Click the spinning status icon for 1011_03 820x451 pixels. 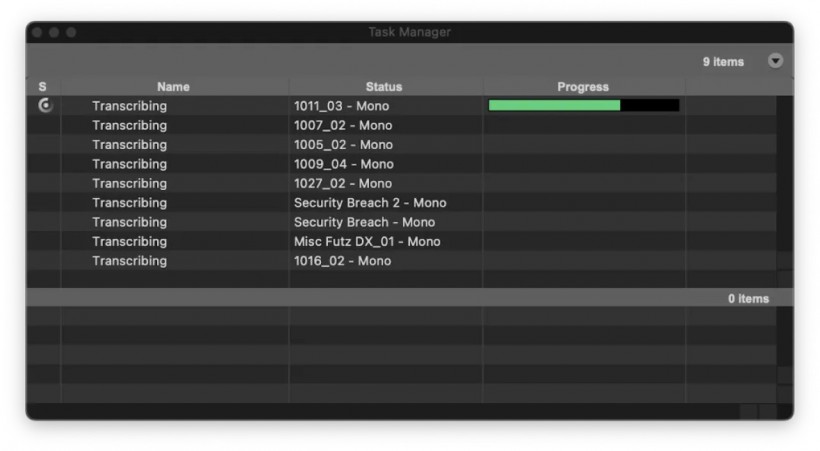pyautogui.click(x=45, y=106)
